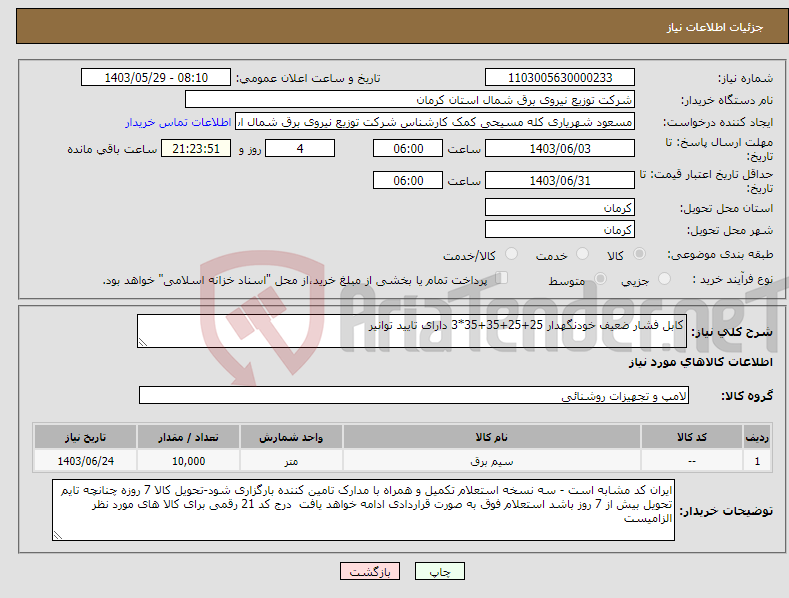Viewport: 789px width, 598px height.
Task: Click the price validity time 06:00 field
Action: click(x=408, y=180)
